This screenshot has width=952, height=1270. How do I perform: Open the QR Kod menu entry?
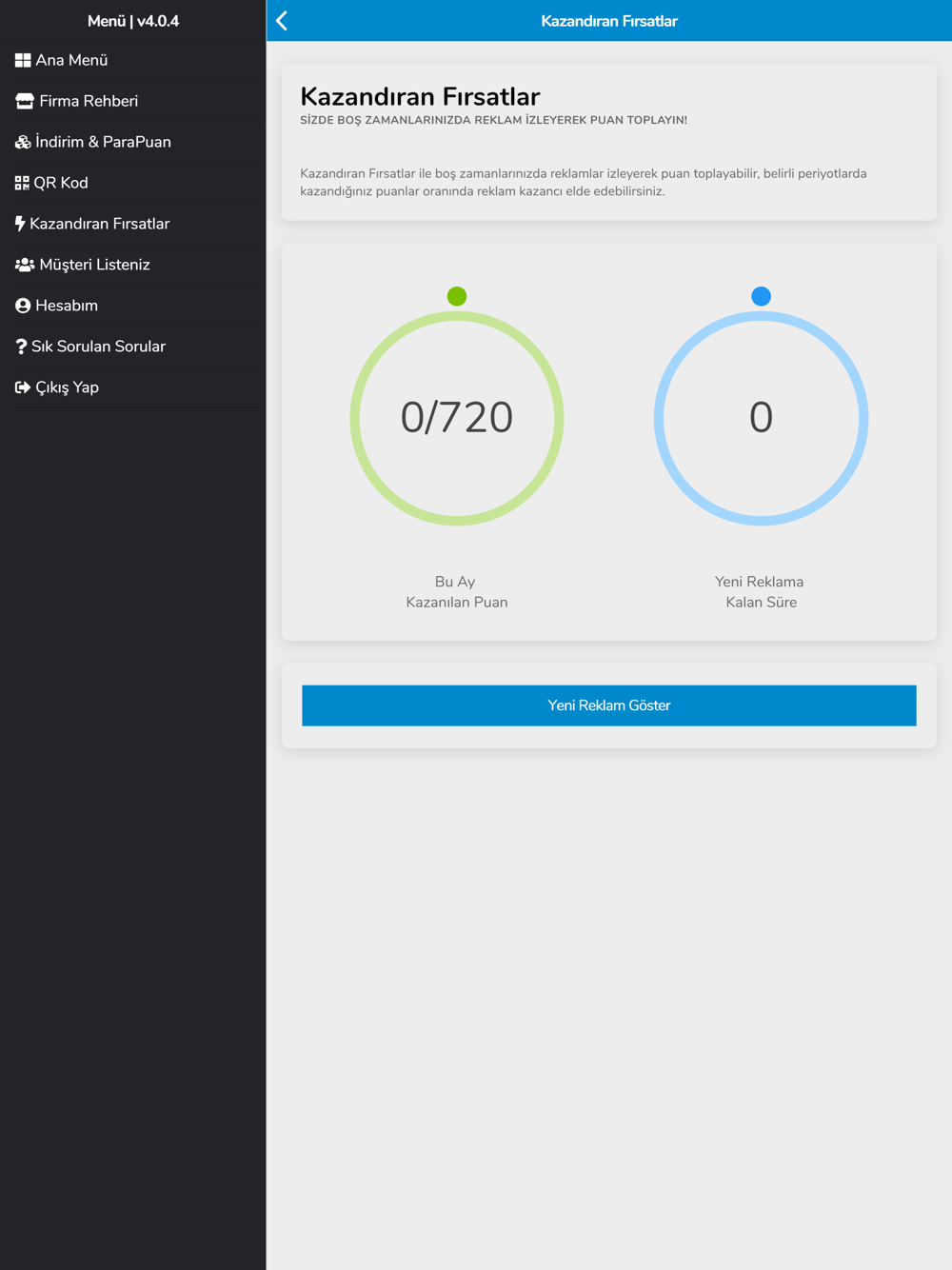133,183
